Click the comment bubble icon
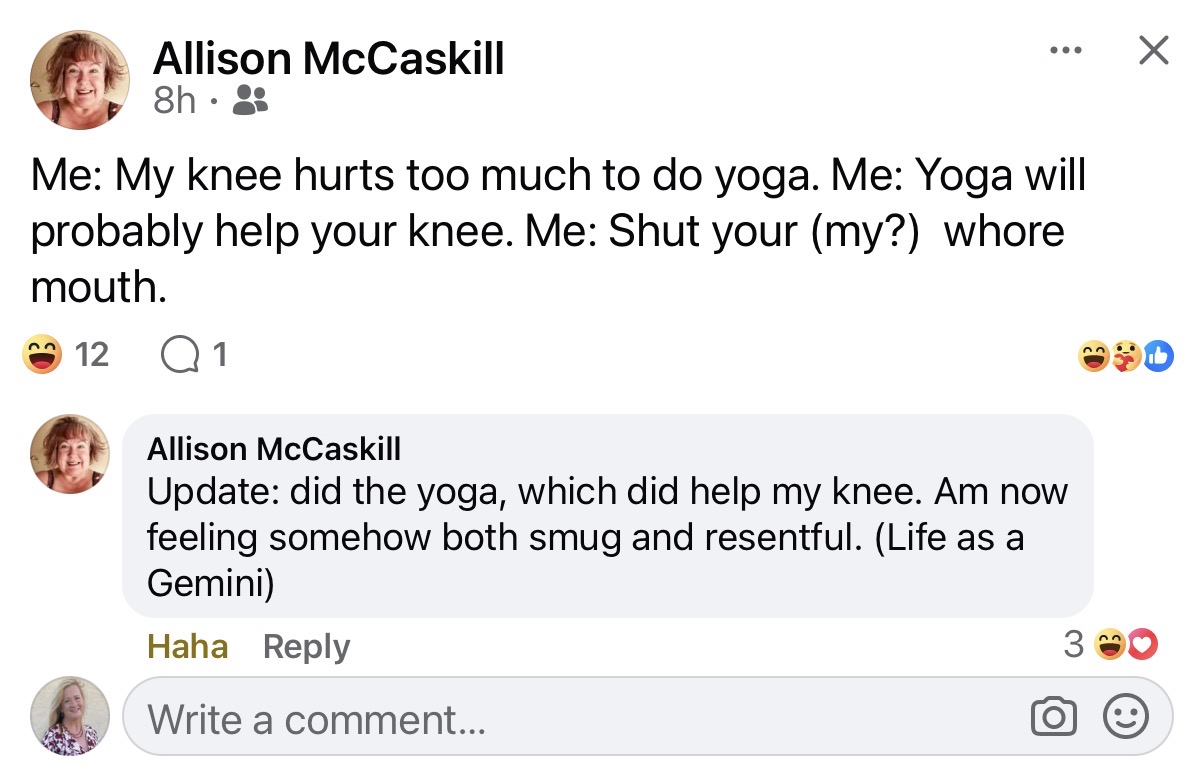This screenshot has height=771, width=1196. click(182, 354)
